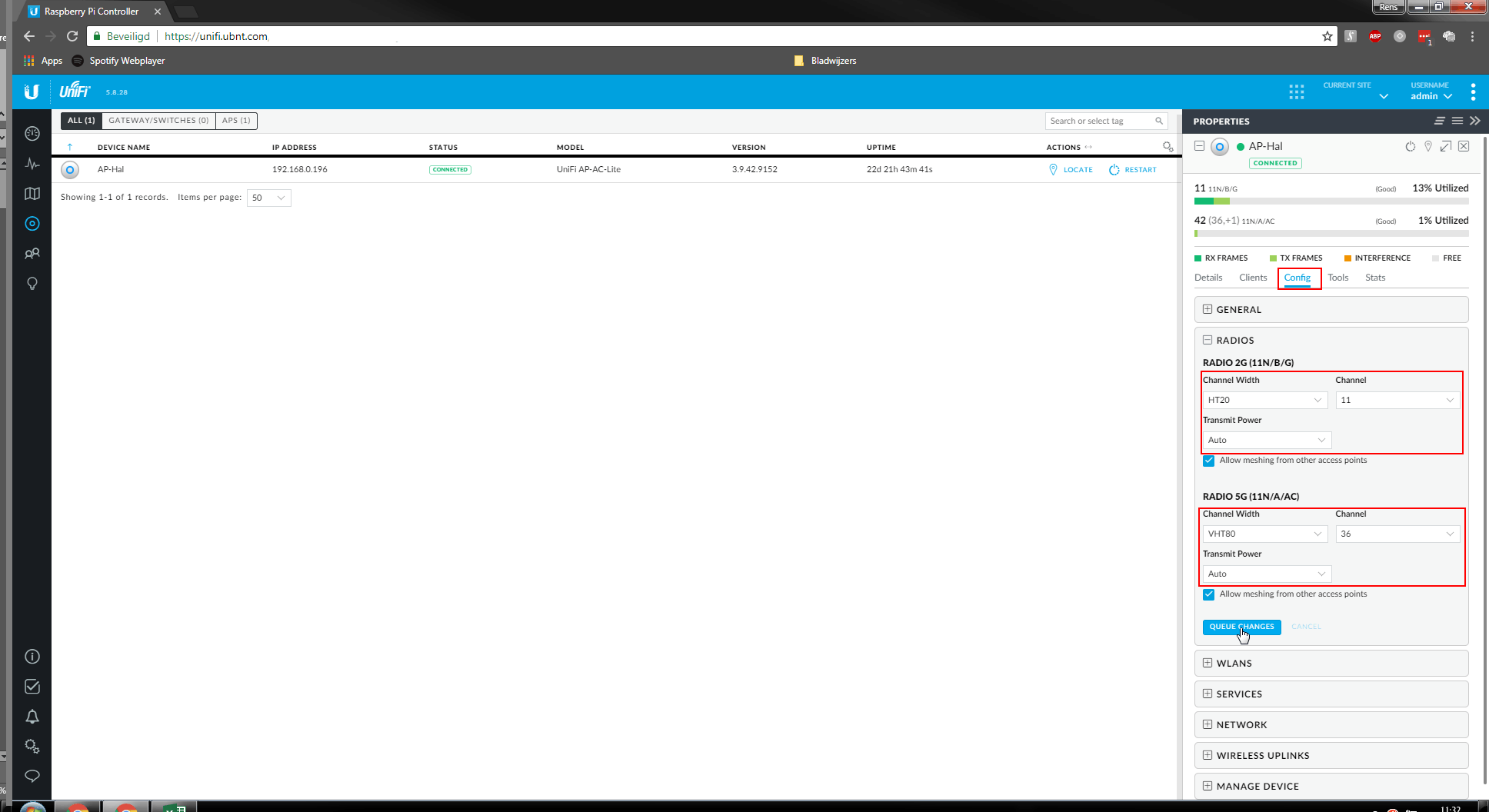Viewport: 1489px width, 812px height.
Task: Expand the Manage Device section
Action: tap(1331, 787)
